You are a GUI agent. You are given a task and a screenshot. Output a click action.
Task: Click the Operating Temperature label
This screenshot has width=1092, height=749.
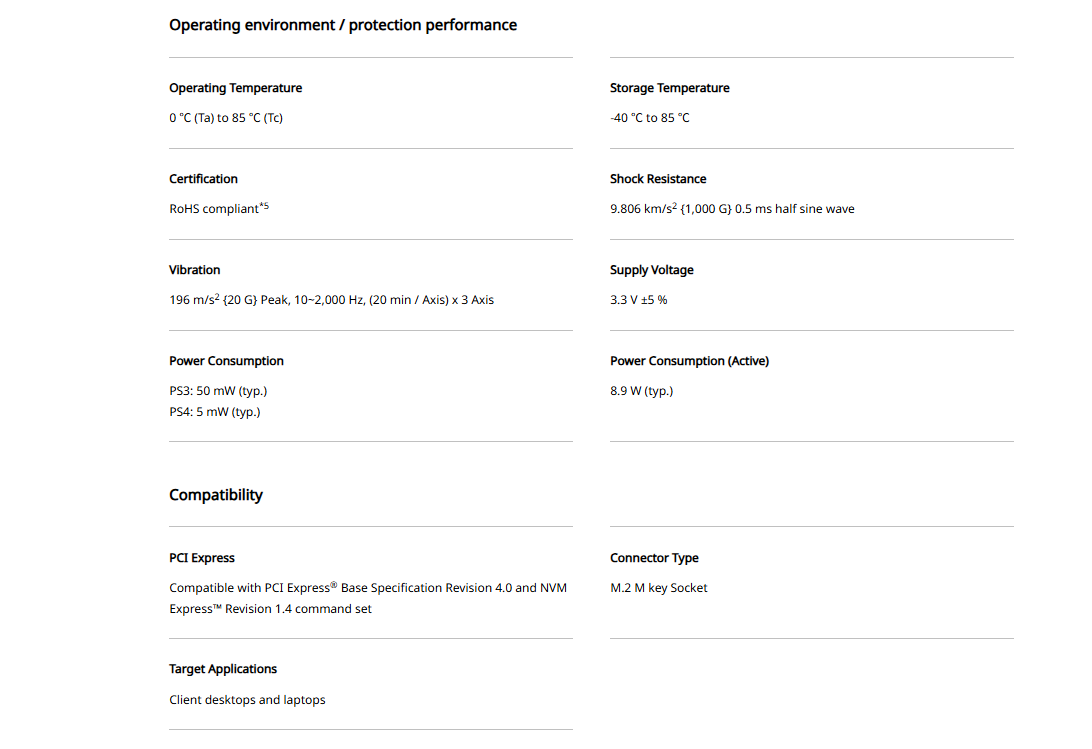coord(235,88)
